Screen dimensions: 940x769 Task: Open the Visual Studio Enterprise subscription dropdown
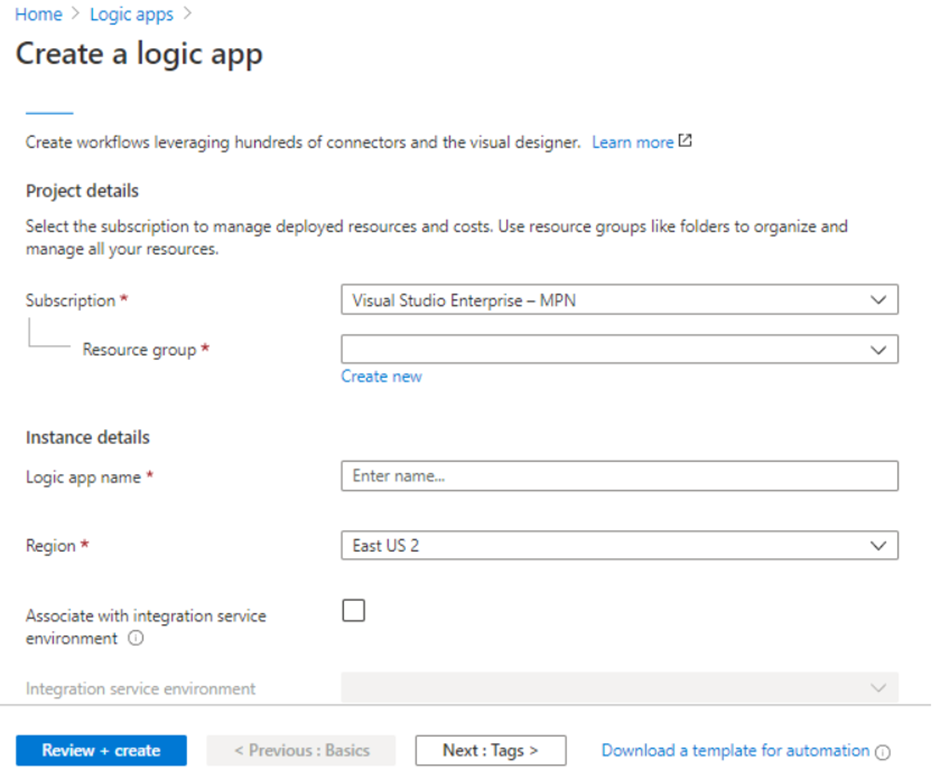pyautogui.click(x=620, y=300)
